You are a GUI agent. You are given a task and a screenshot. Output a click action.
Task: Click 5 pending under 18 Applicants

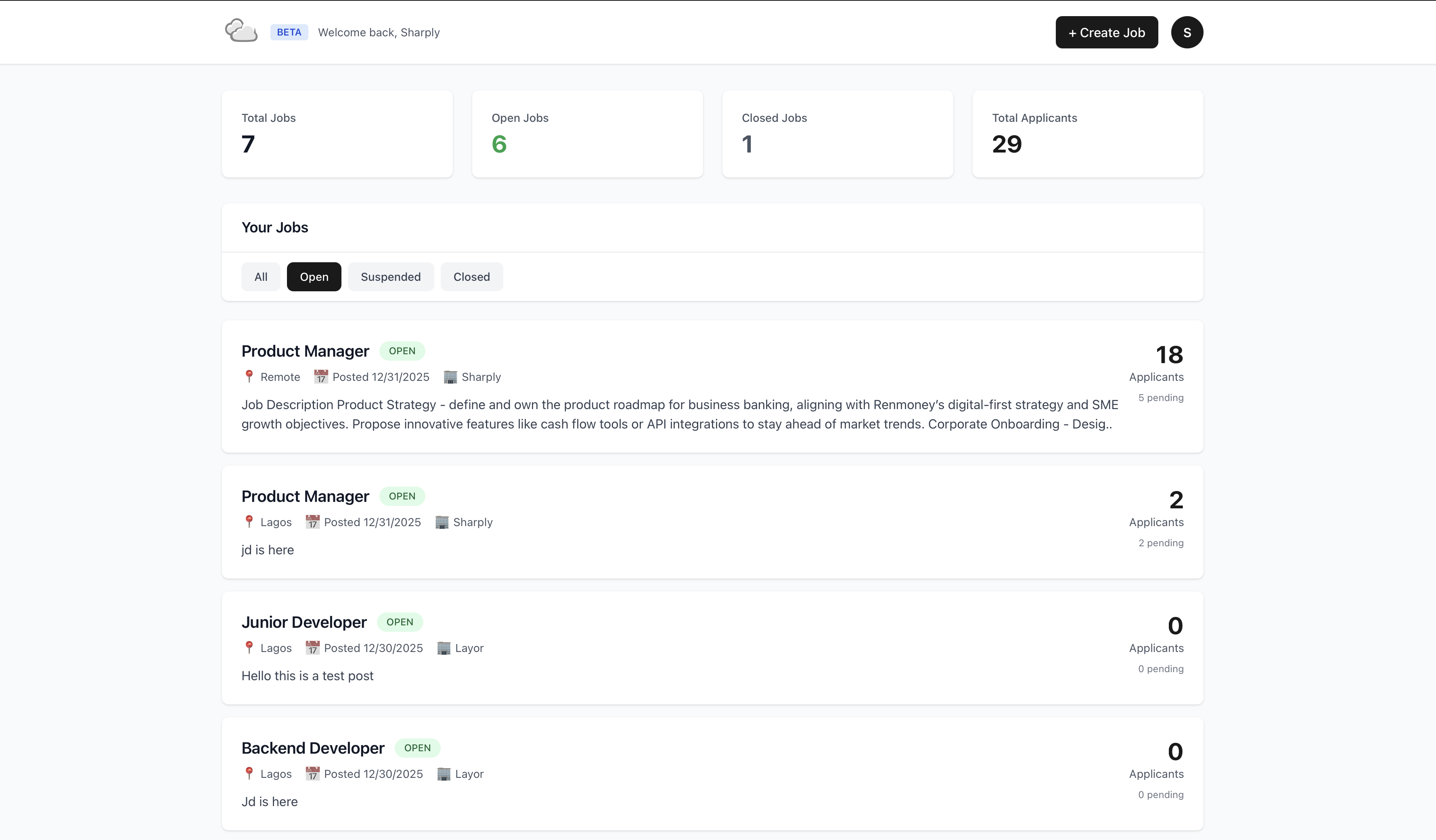tap(1160, 397)
